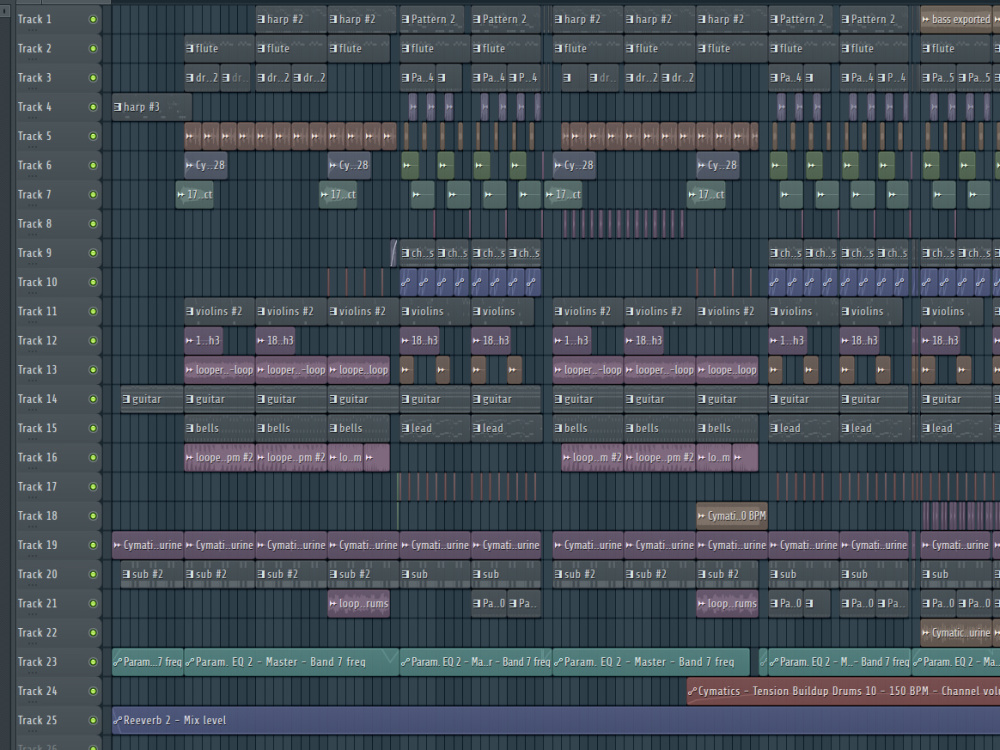
Task: Select the 'bass exported' clip on Track 1
Action: pos(956,19)
